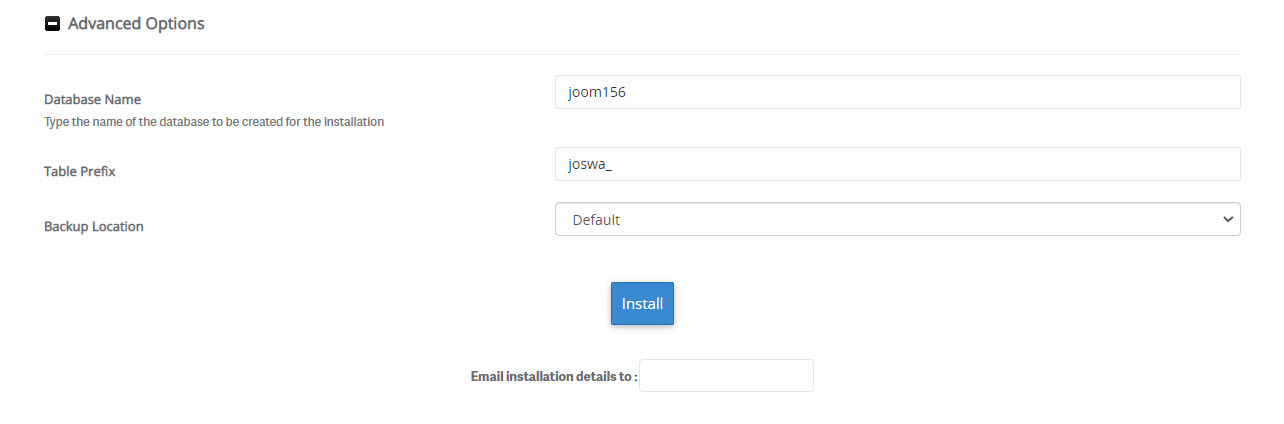
Task: Open the Backup Location dropdown
Action: point(897,219)
